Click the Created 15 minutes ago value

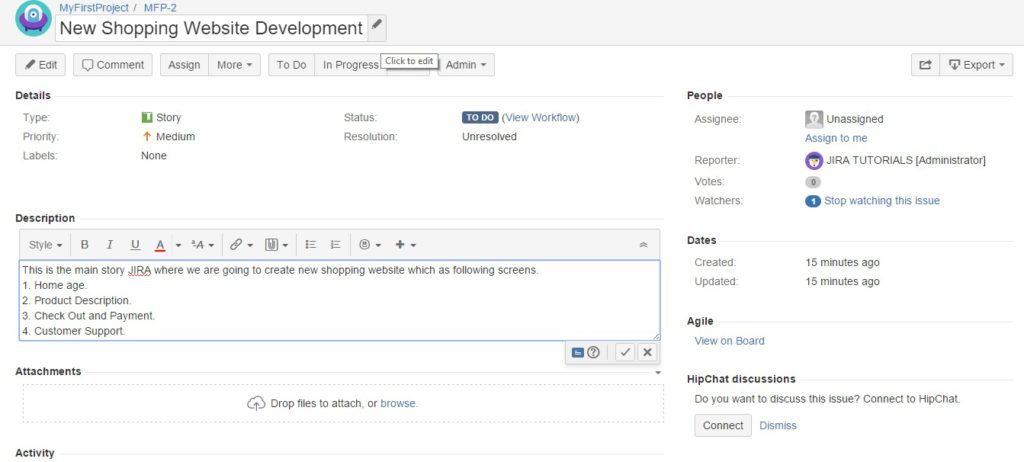(x=842, y=262)
